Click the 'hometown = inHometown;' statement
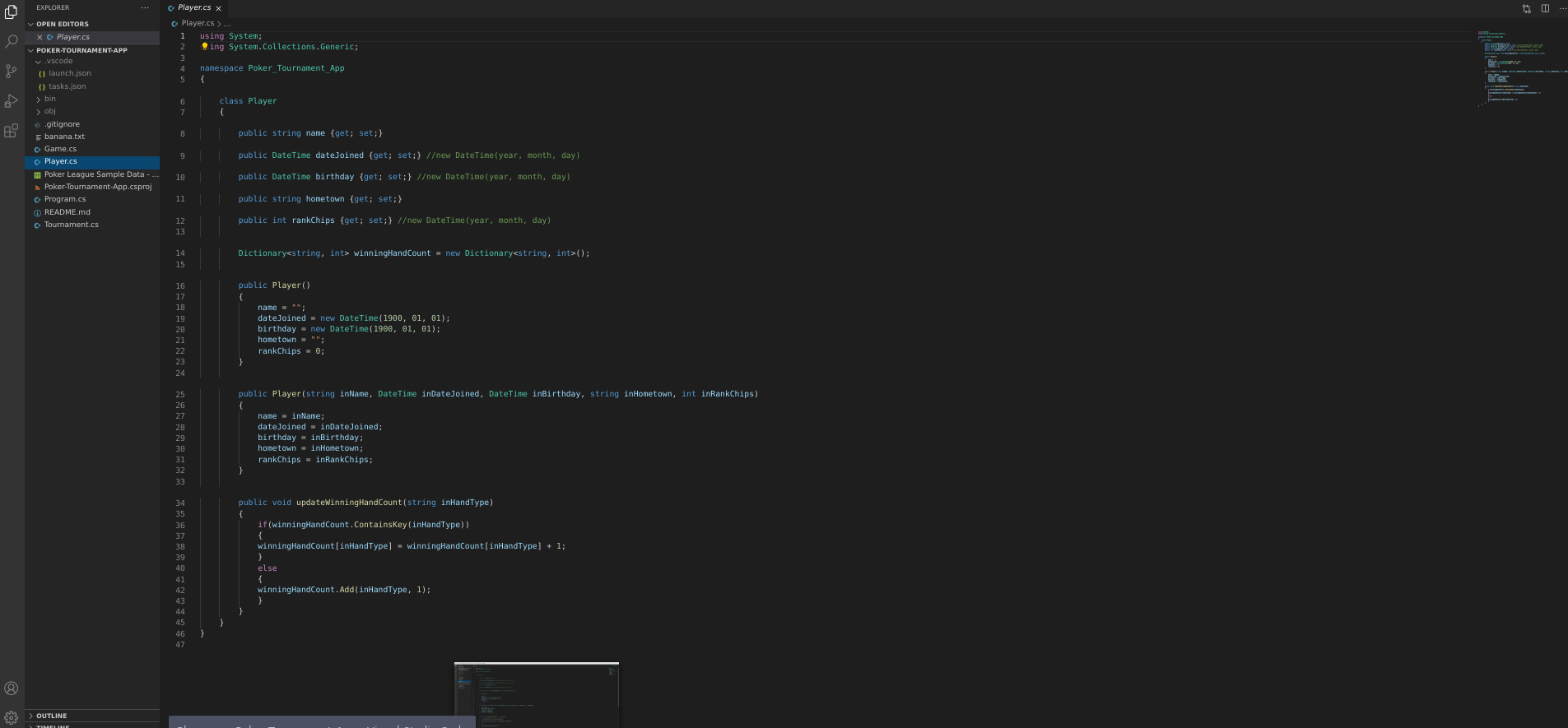 click(310, 448)
